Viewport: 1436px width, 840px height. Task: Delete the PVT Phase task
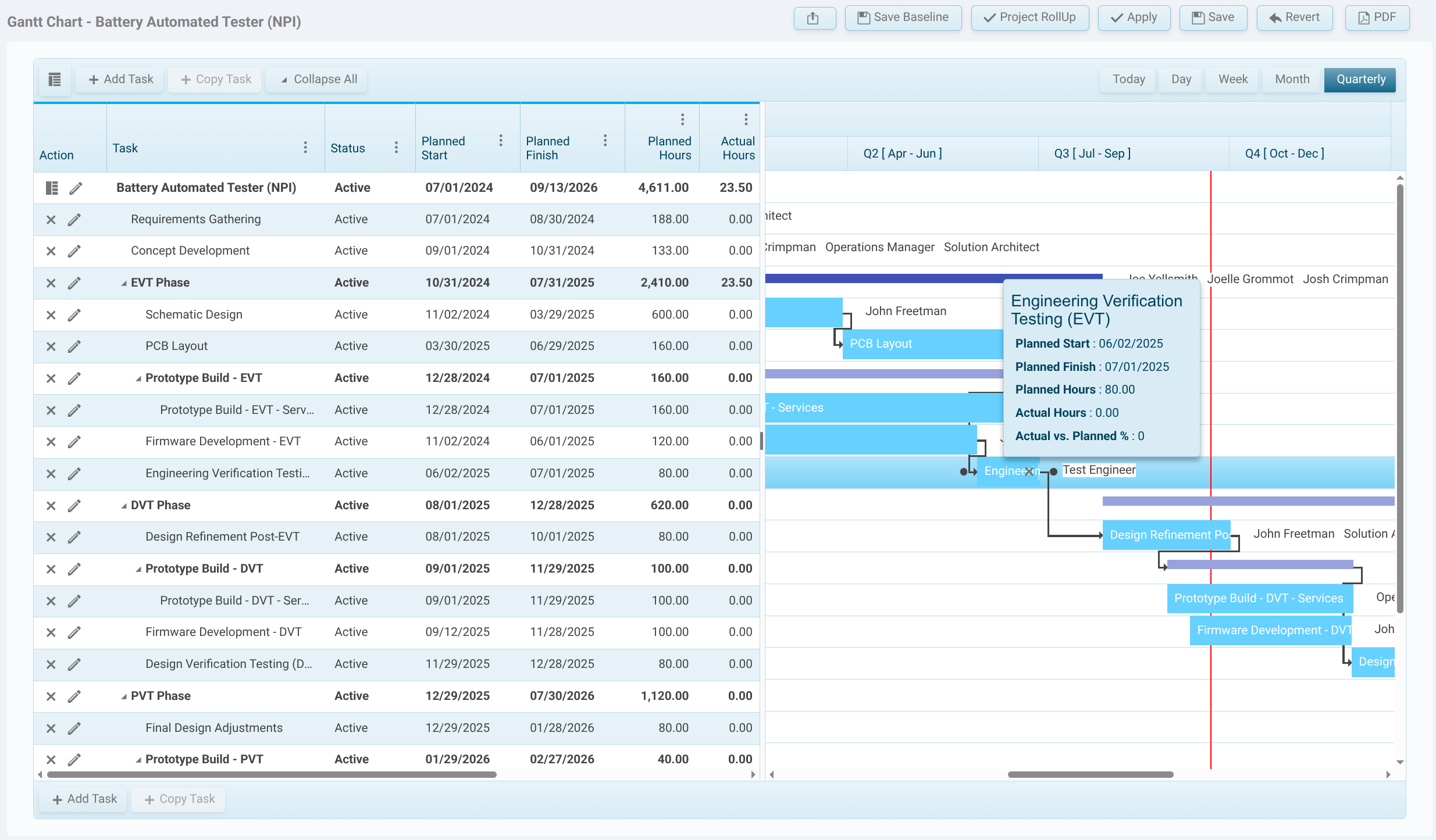[51, 696]
